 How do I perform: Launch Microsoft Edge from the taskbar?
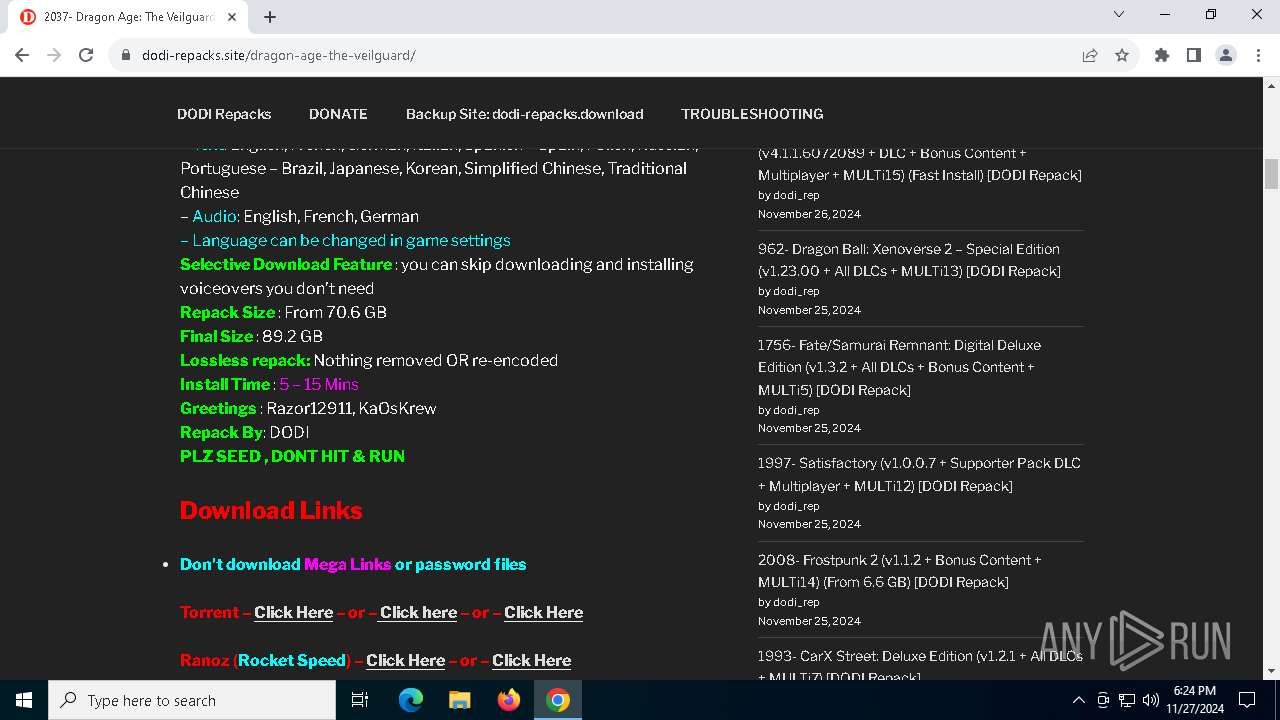411,700
